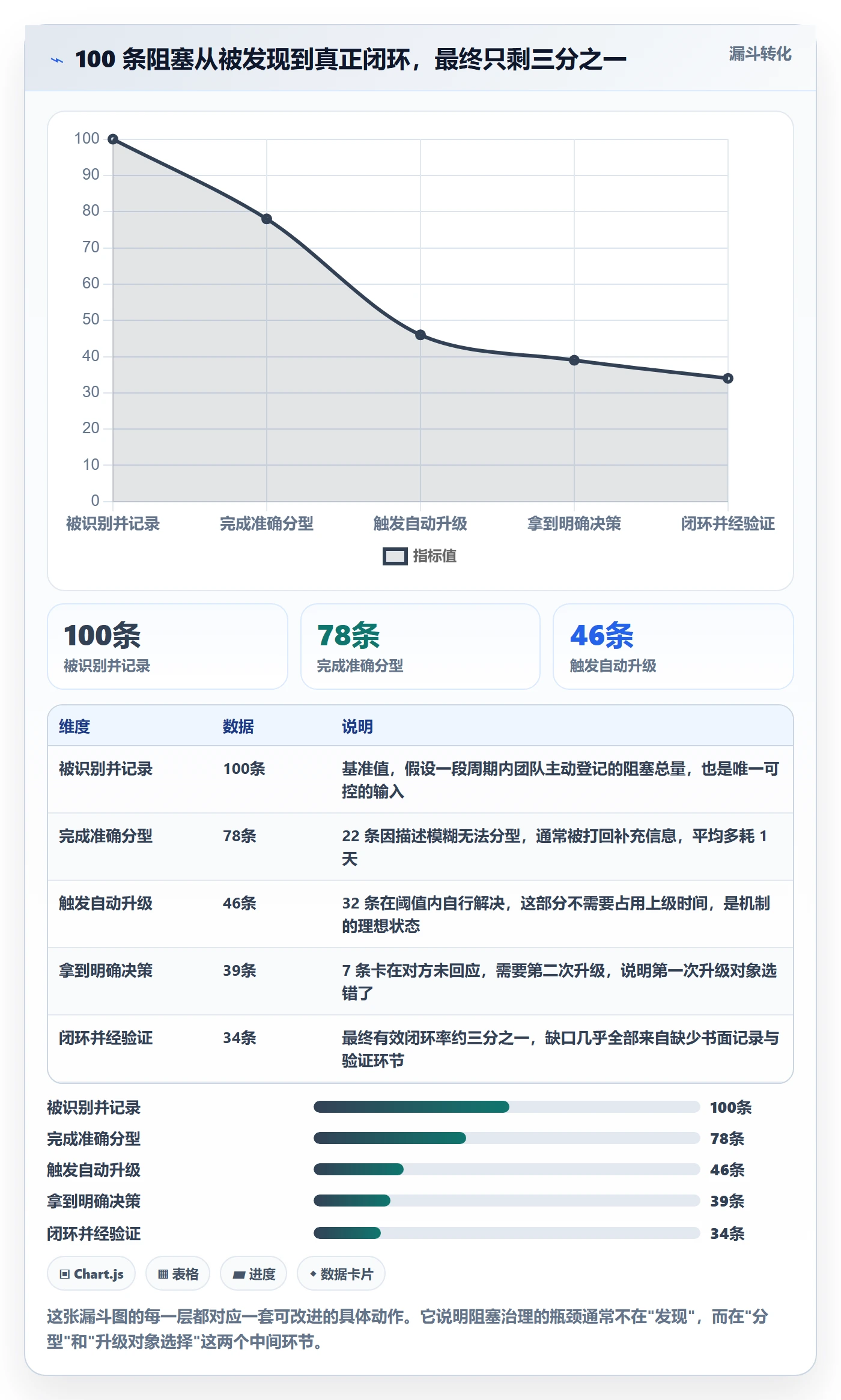Open the 78条 完成准确分型 data card
Viewport: 841px width, 1400px height.
[x=421, y=647]
